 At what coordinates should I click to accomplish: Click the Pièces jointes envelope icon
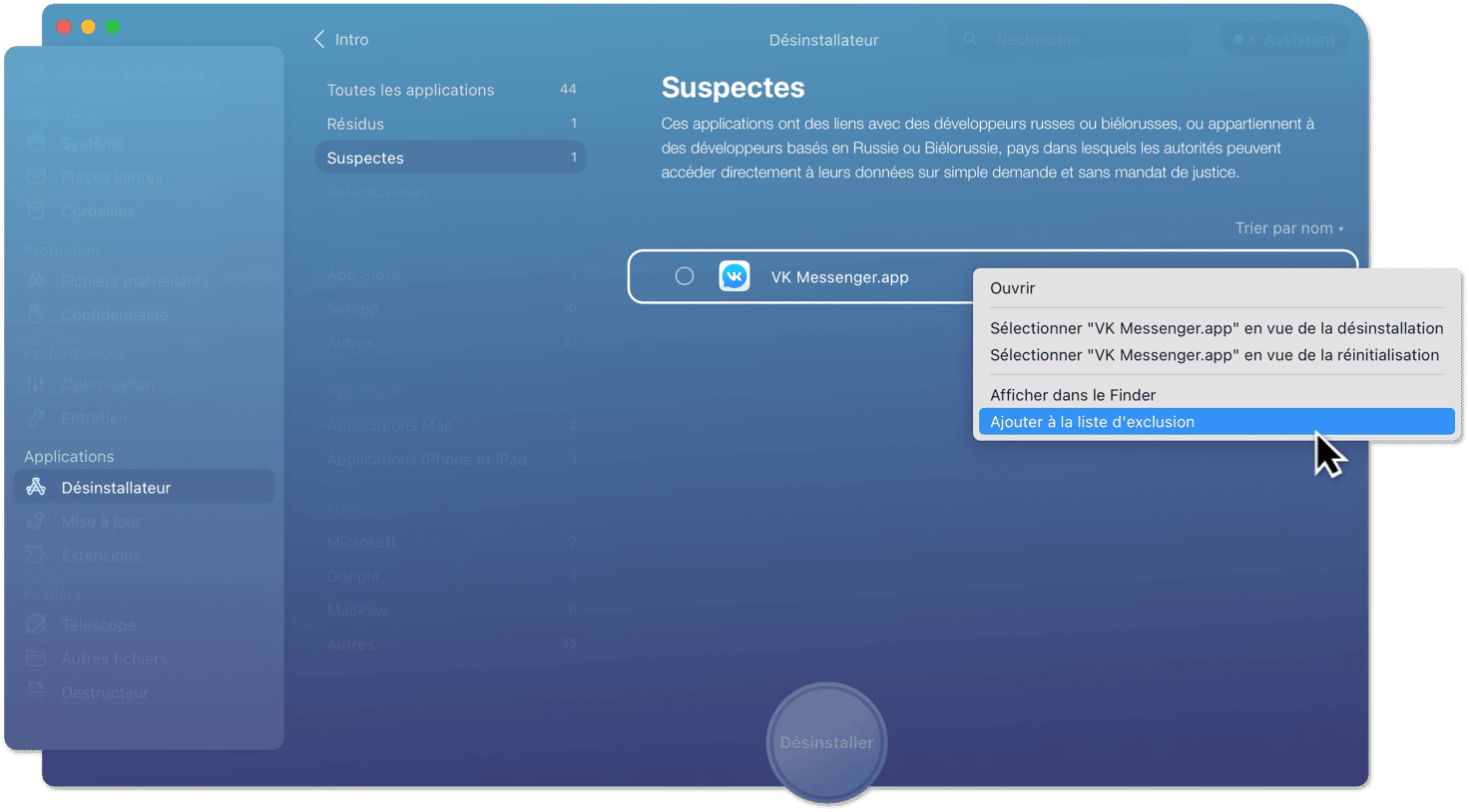pos(36,177)
